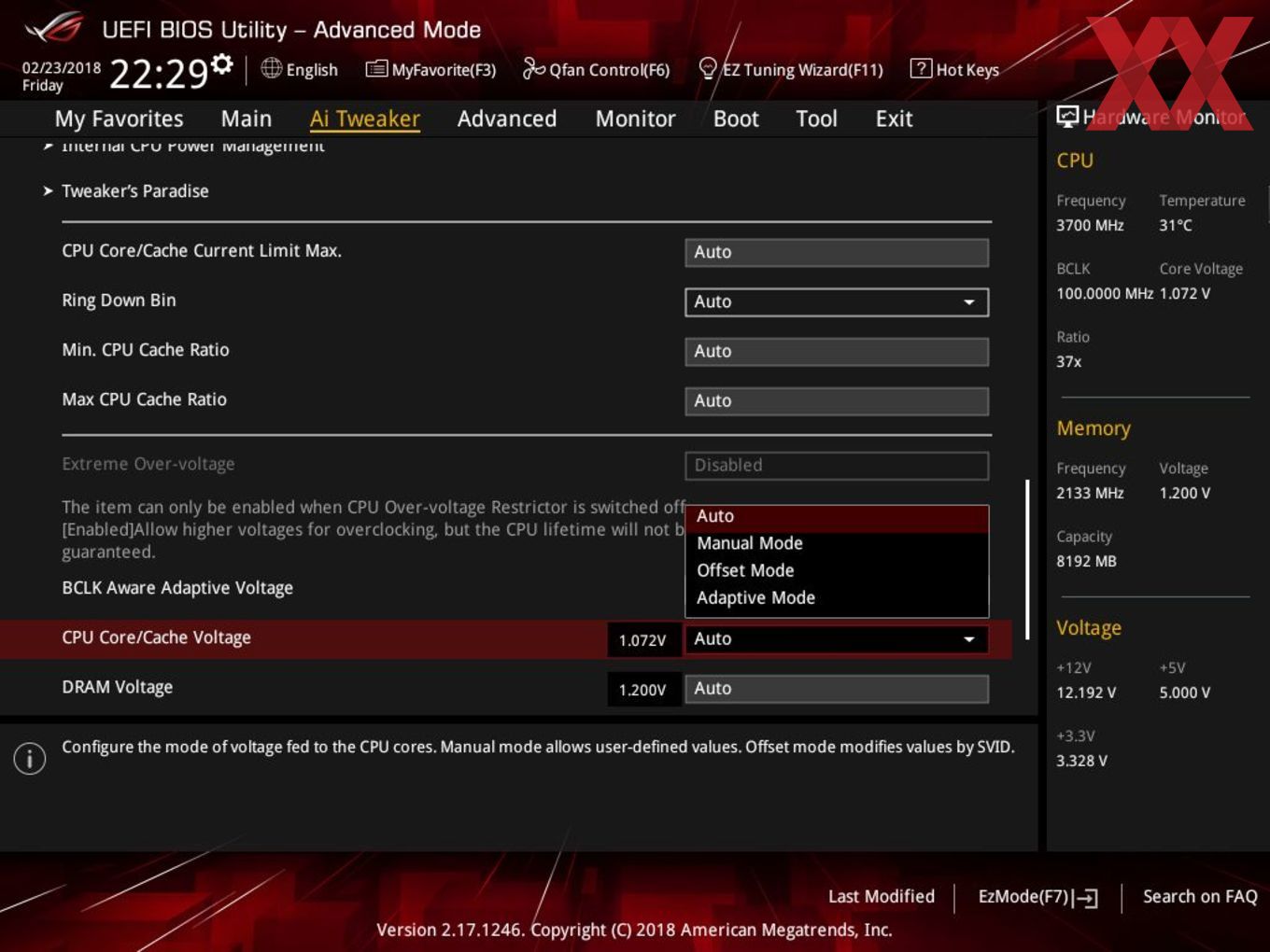
Task: Select BCLK Aware Adaptive Voltage label
Action: point(177,588)
